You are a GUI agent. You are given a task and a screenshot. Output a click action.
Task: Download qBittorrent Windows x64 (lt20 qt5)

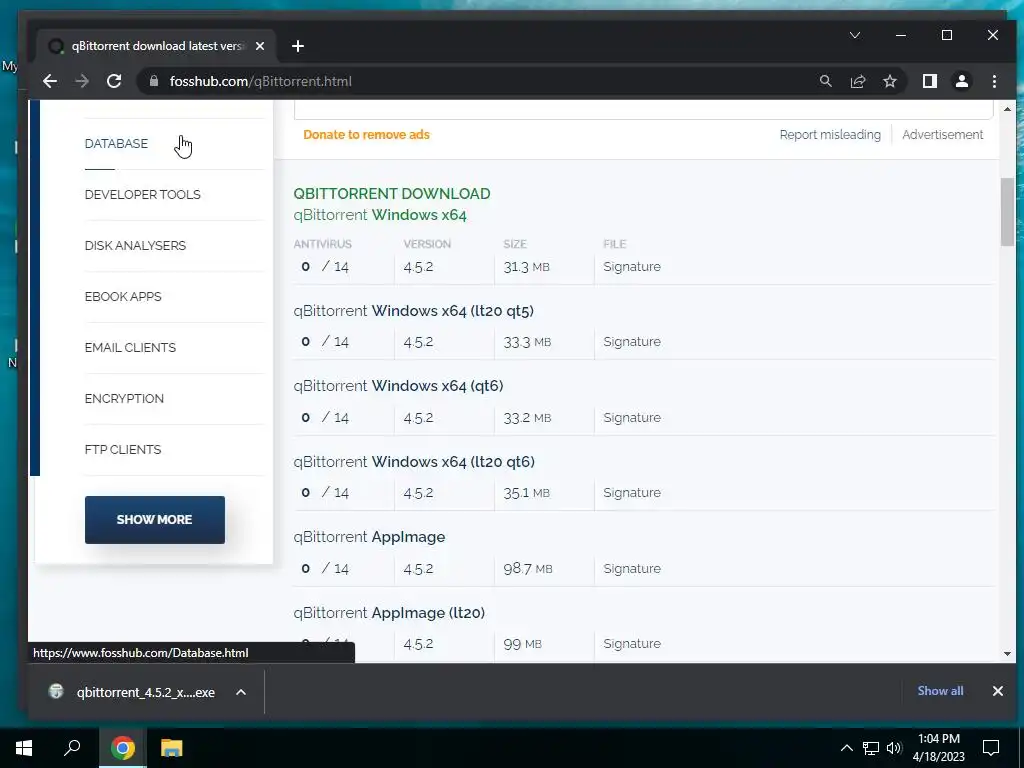pyautogui.click(x=413, y=311)
